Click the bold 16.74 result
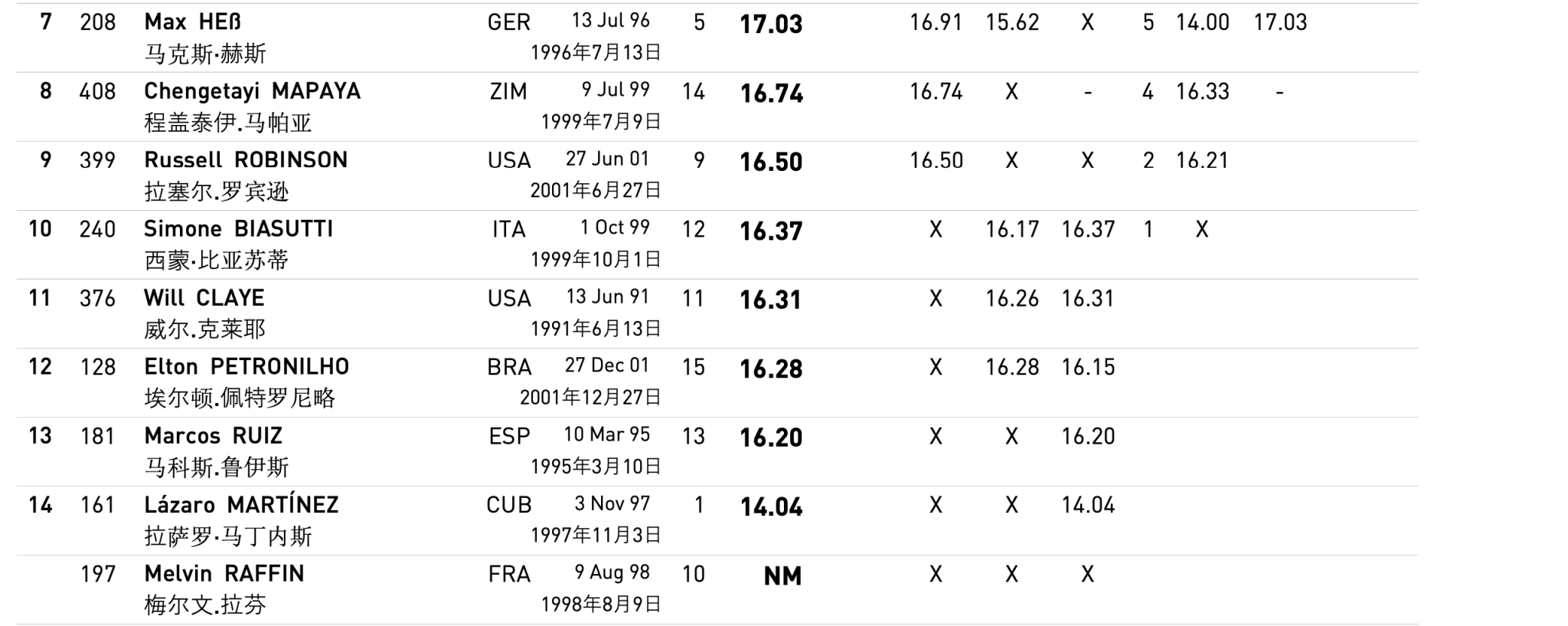 tap(771, 93)
